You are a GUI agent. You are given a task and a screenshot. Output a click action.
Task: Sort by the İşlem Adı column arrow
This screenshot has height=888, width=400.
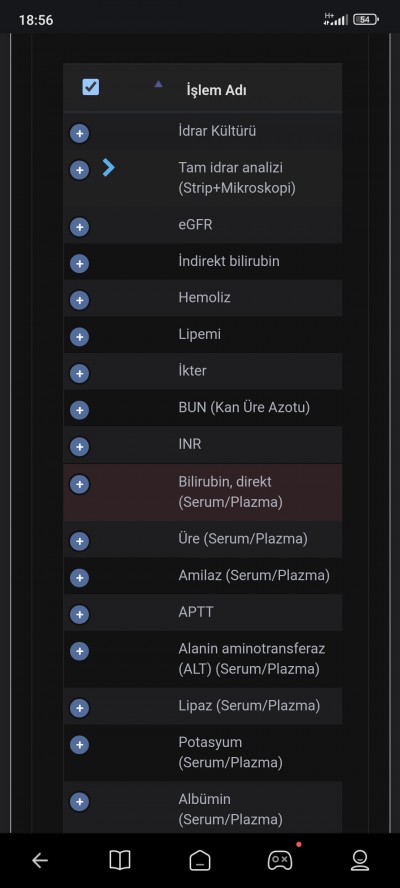click(159, 84)
